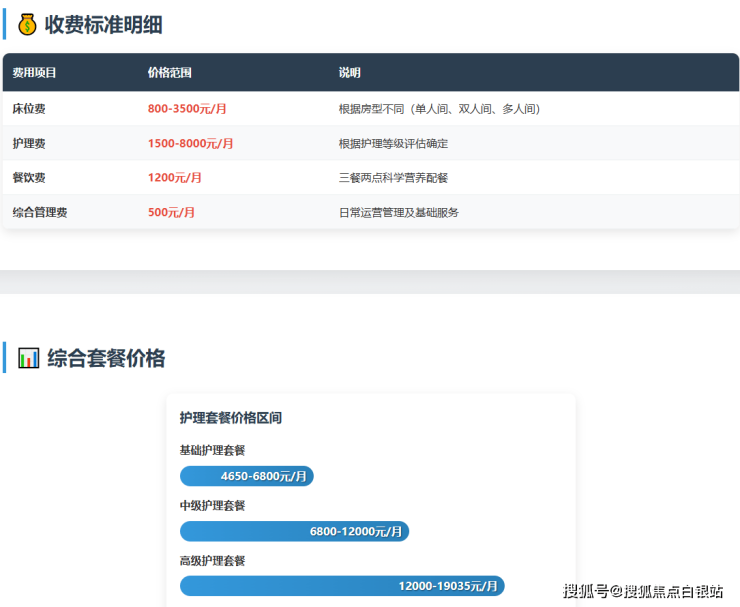Click the 500元/月 management fee price
The height and width of the screenshot is (607, 740).
click(x=171, y=213)
